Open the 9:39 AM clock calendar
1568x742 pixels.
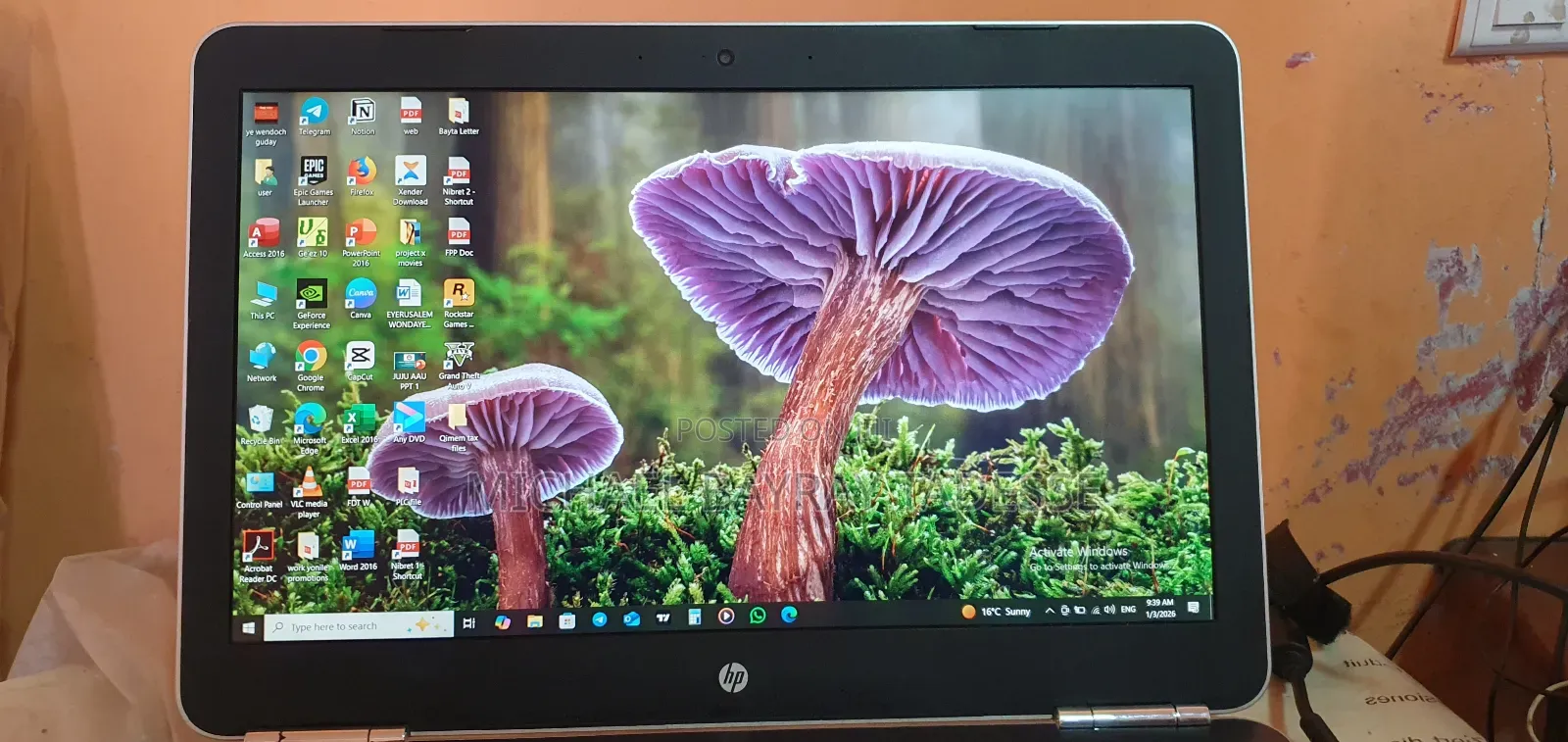coord(1160,608)
